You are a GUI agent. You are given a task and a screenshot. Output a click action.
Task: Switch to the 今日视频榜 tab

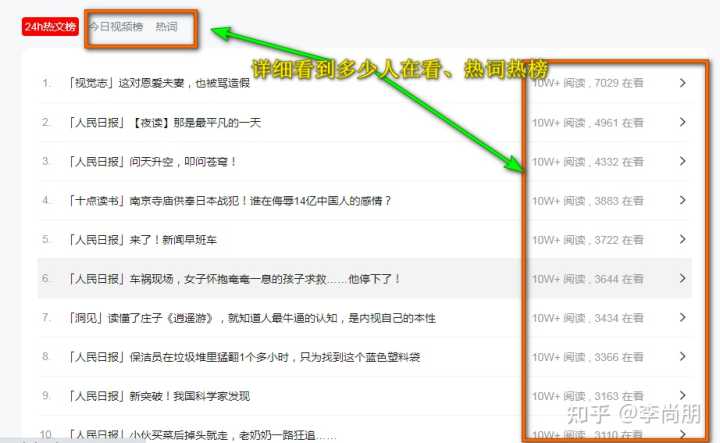(116, 27)
